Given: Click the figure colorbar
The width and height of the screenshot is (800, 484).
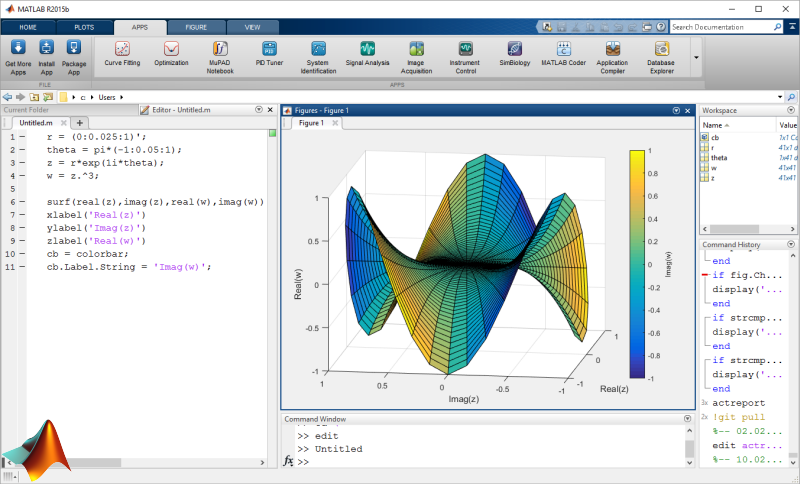Looking at the screenshot, I should point(637,264).
